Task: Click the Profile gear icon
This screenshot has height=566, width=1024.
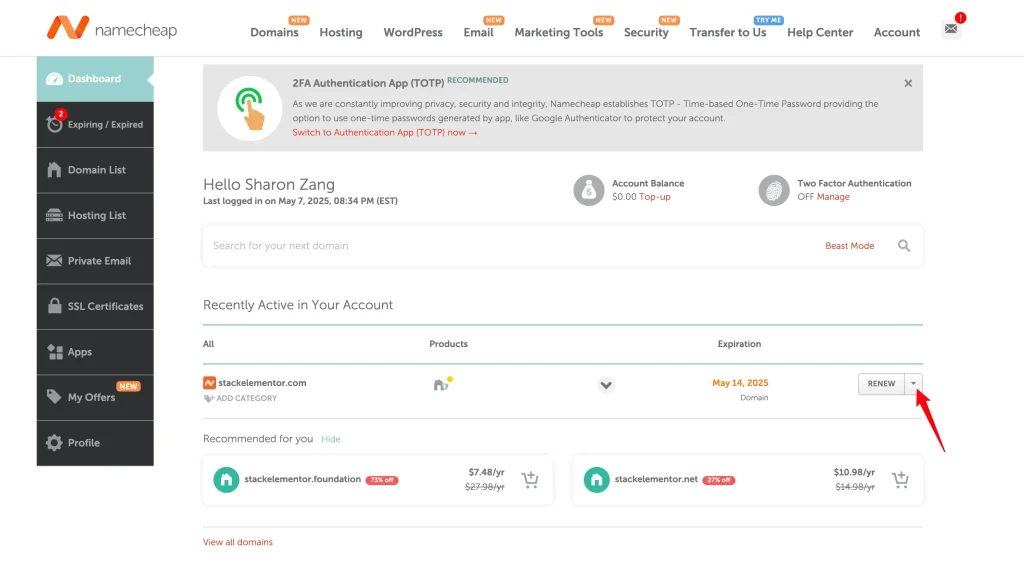Action: point(54,443)
